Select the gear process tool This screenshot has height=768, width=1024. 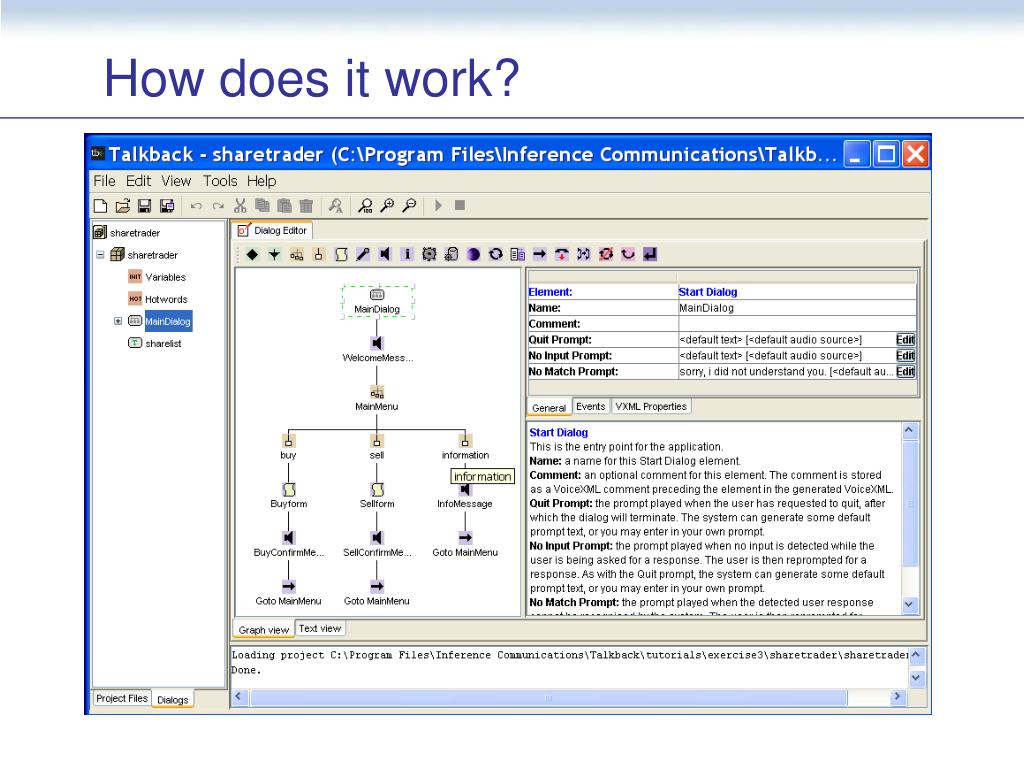[429, 255]
